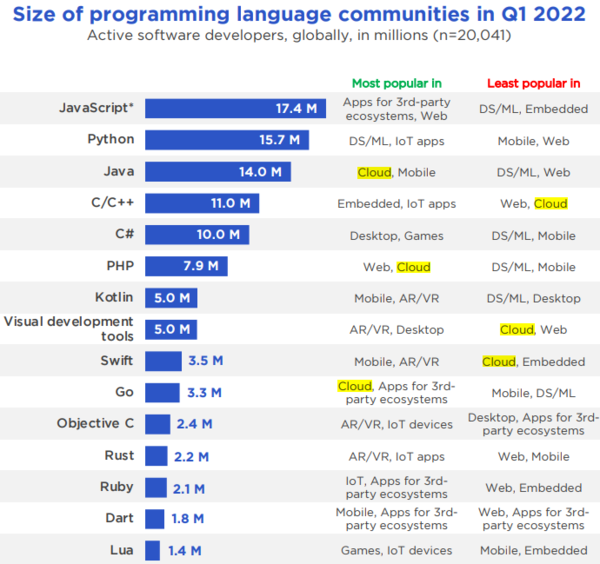This screenshot has width=600, height=564.
Task: Click the "Most popular in" column header
Action: (x=396, y=83)
